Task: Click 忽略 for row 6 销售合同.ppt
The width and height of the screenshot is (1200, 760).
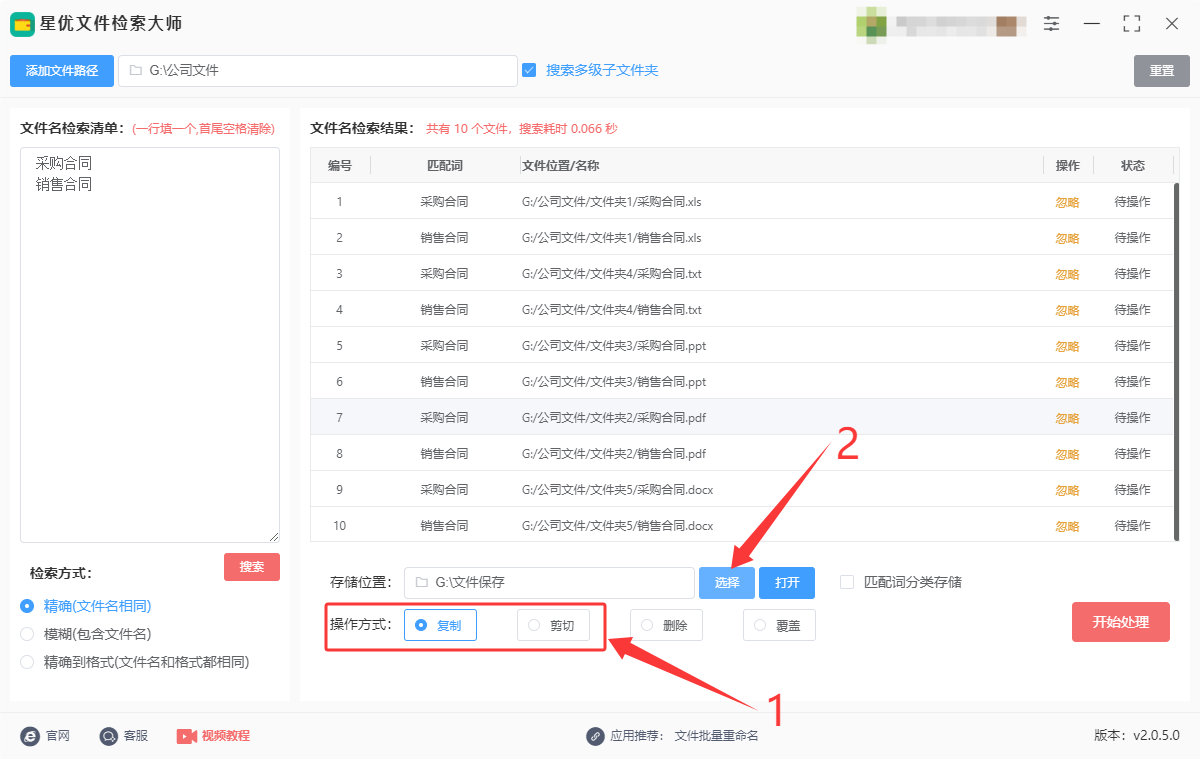Action: tap(1067, 382)
